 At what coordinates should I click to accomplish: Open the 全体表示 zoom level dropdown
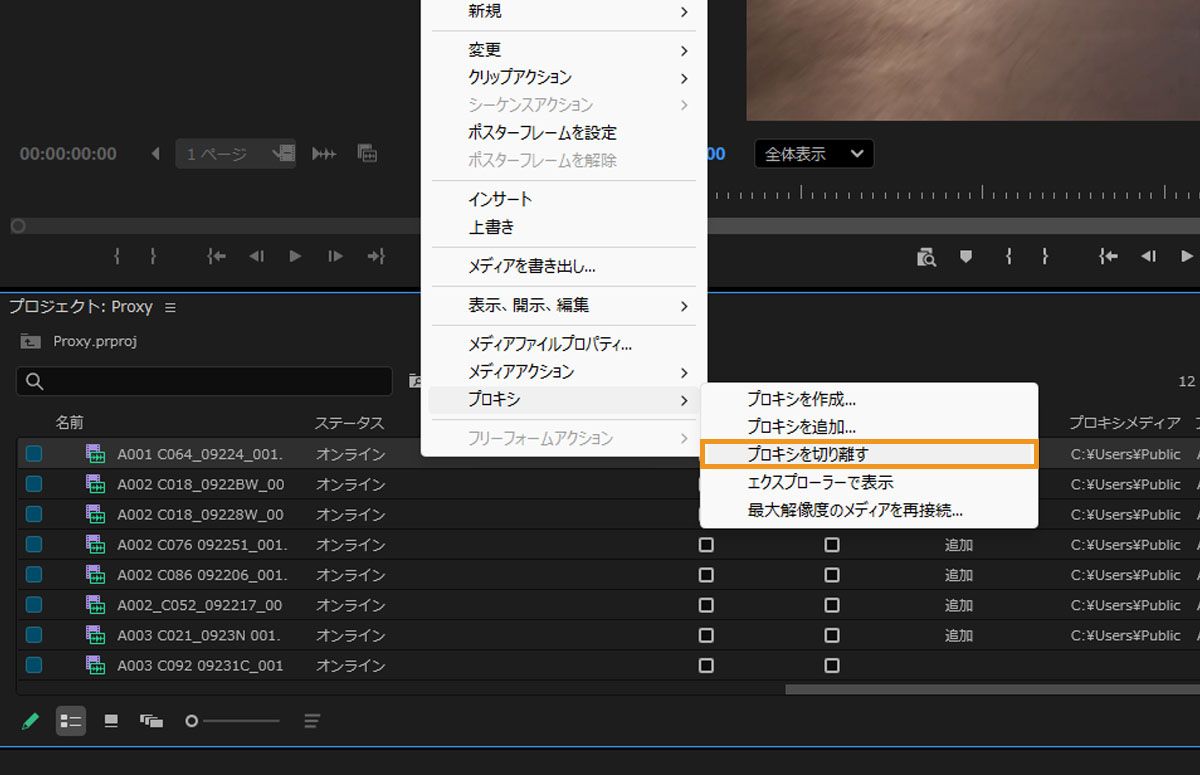[x=813, y=153]
